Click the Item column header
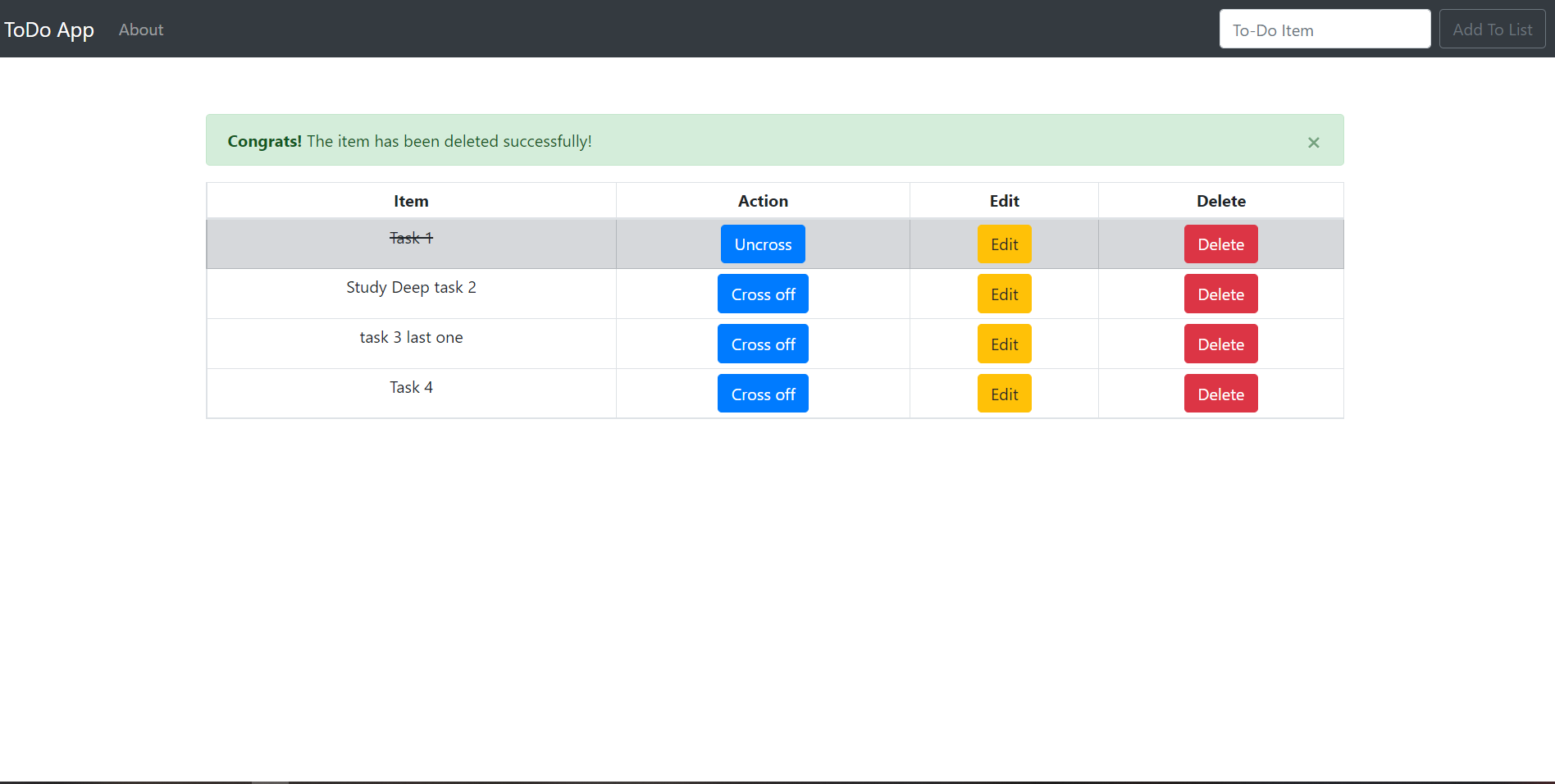This screenshot has width=1555, height=784. coord(410,200)
